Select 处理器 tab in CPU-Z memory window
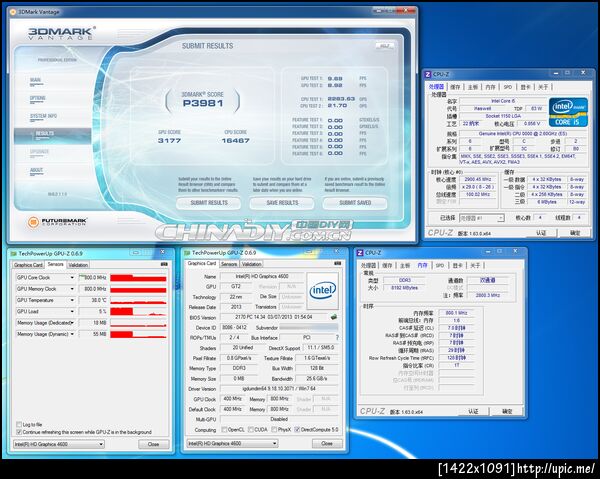This screenshot has height=479, width=600. point(368,265)
